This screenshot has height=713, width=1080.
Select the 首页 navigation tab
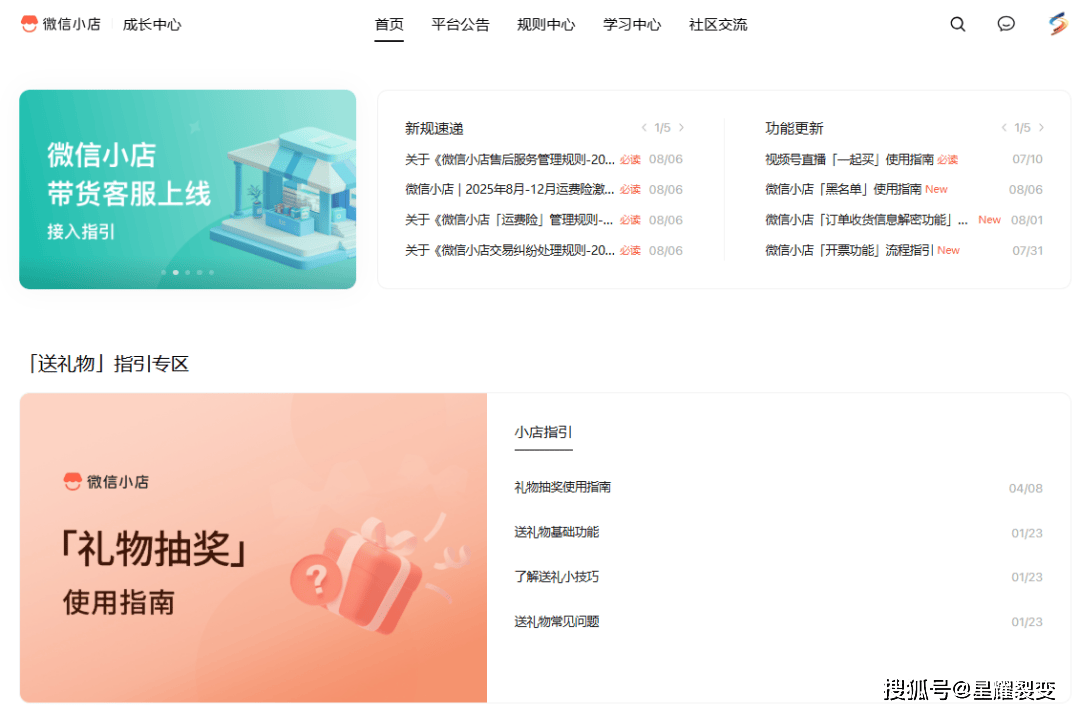tap(389, 25)
